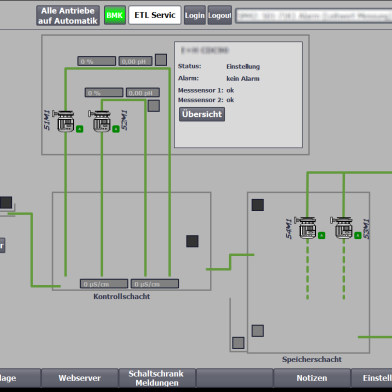
Task: Click the Übersicht button
Action: click(x=202, y=114)
